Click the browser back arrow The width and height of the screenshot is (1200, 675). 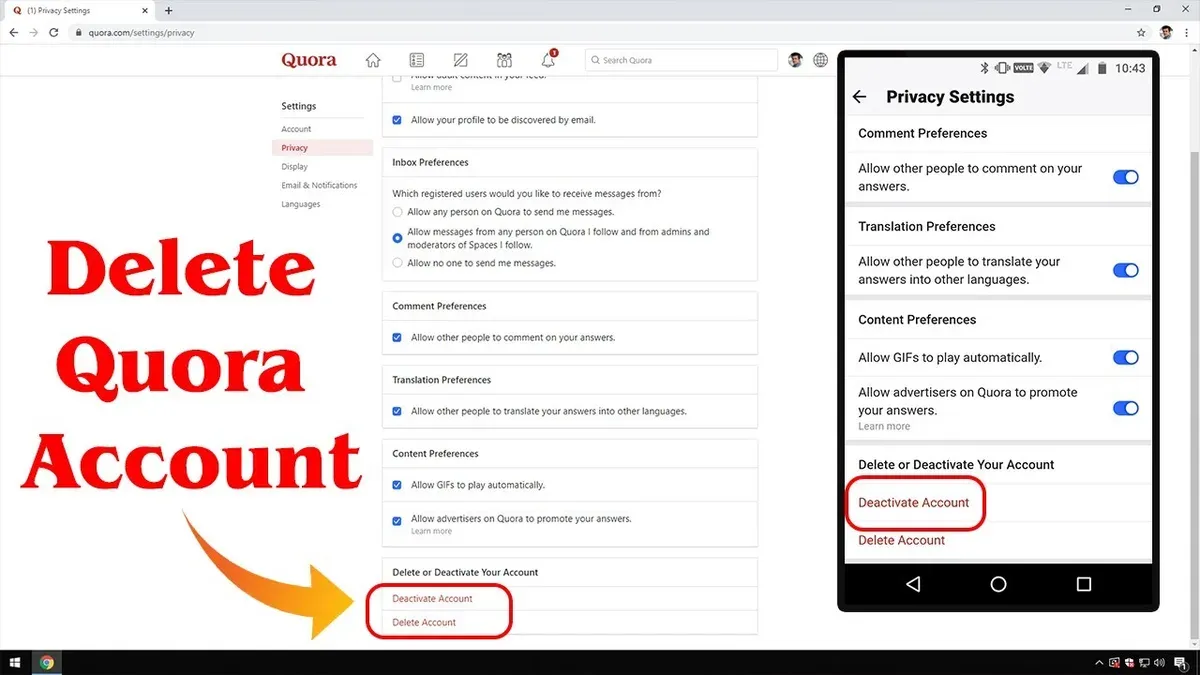pos(14,32)
